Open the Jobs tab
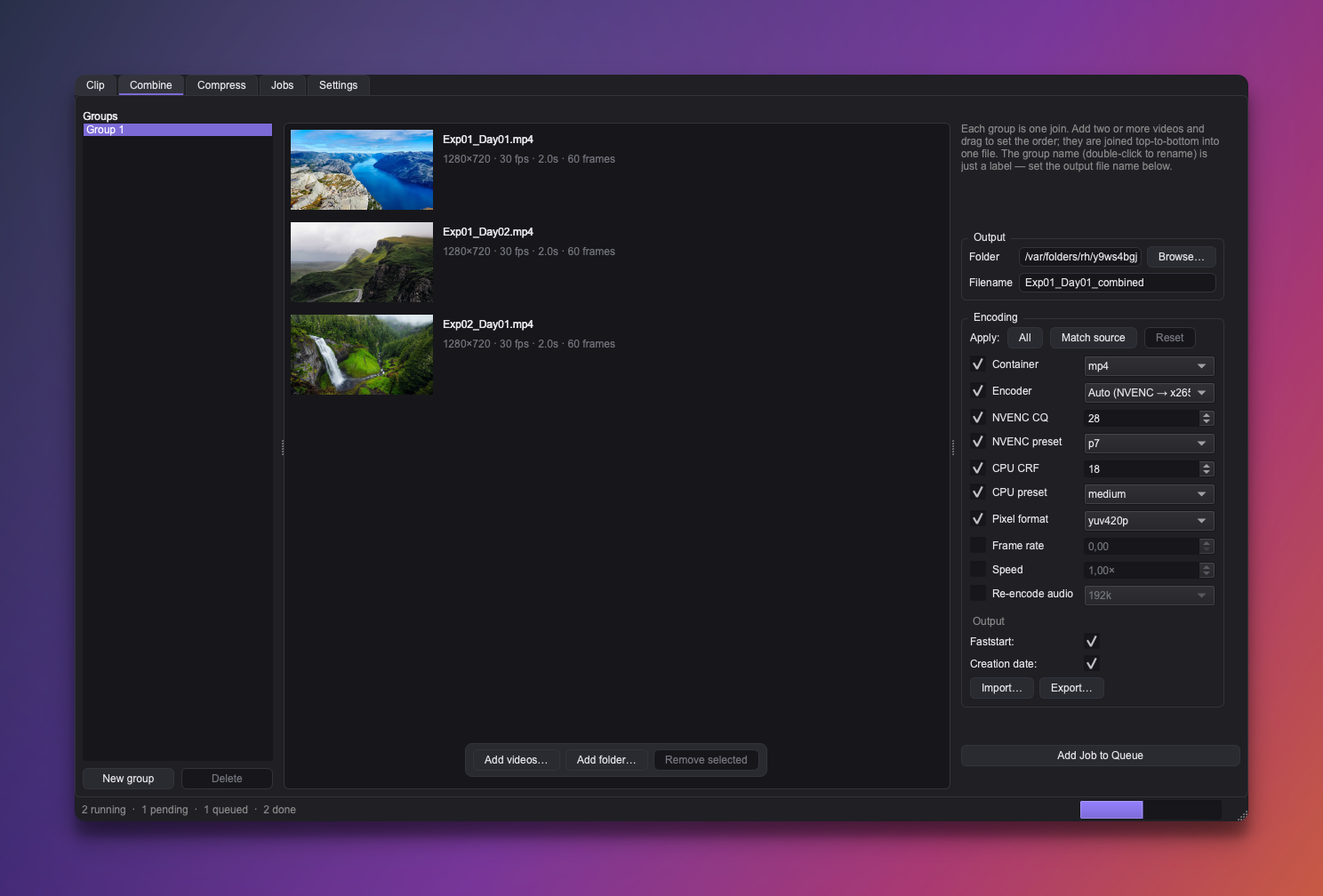 (x=282, y=85)
